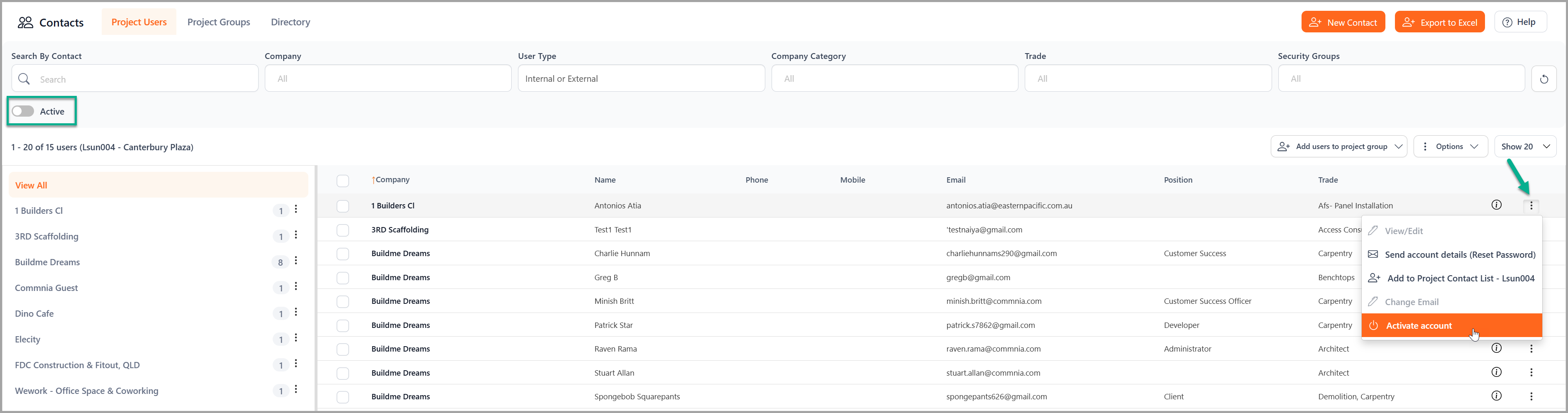Screen dimensions: 1568x413
Task: Open kebab menu for Dino Cafe company
Action: [296, 312]
